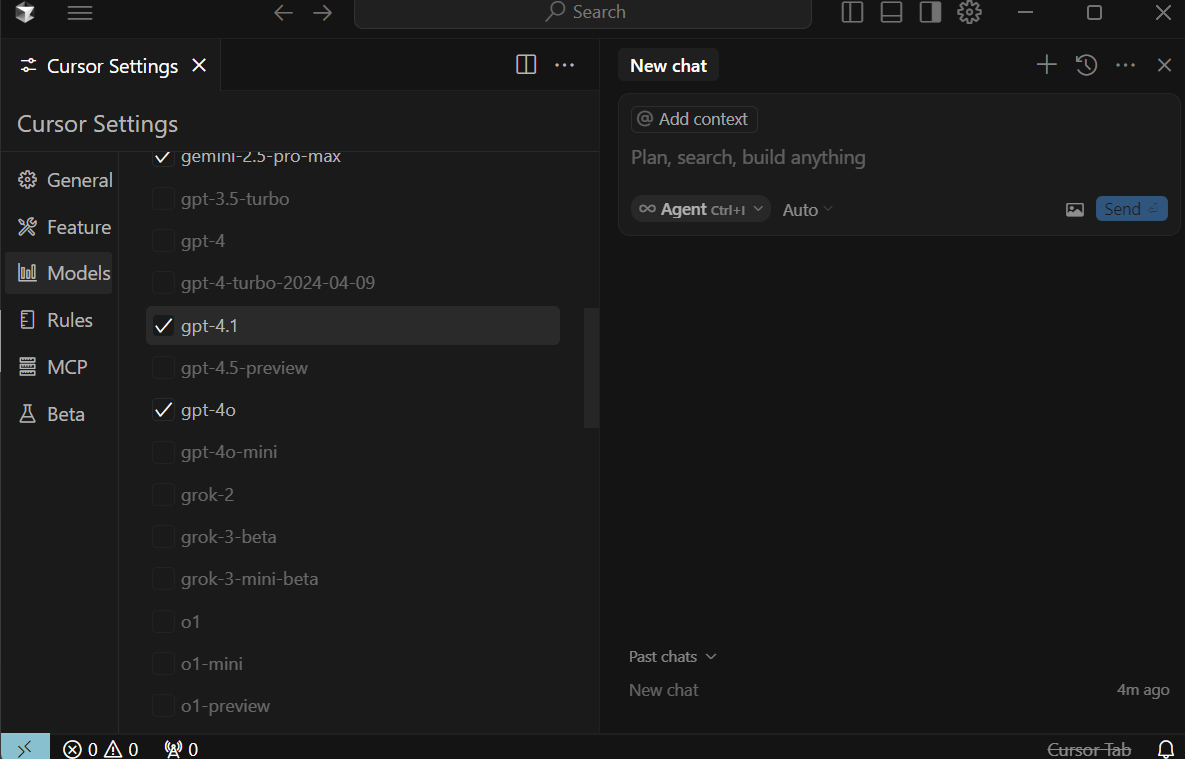
Task: Enable the o1-mini model
Action: (163, 664)
